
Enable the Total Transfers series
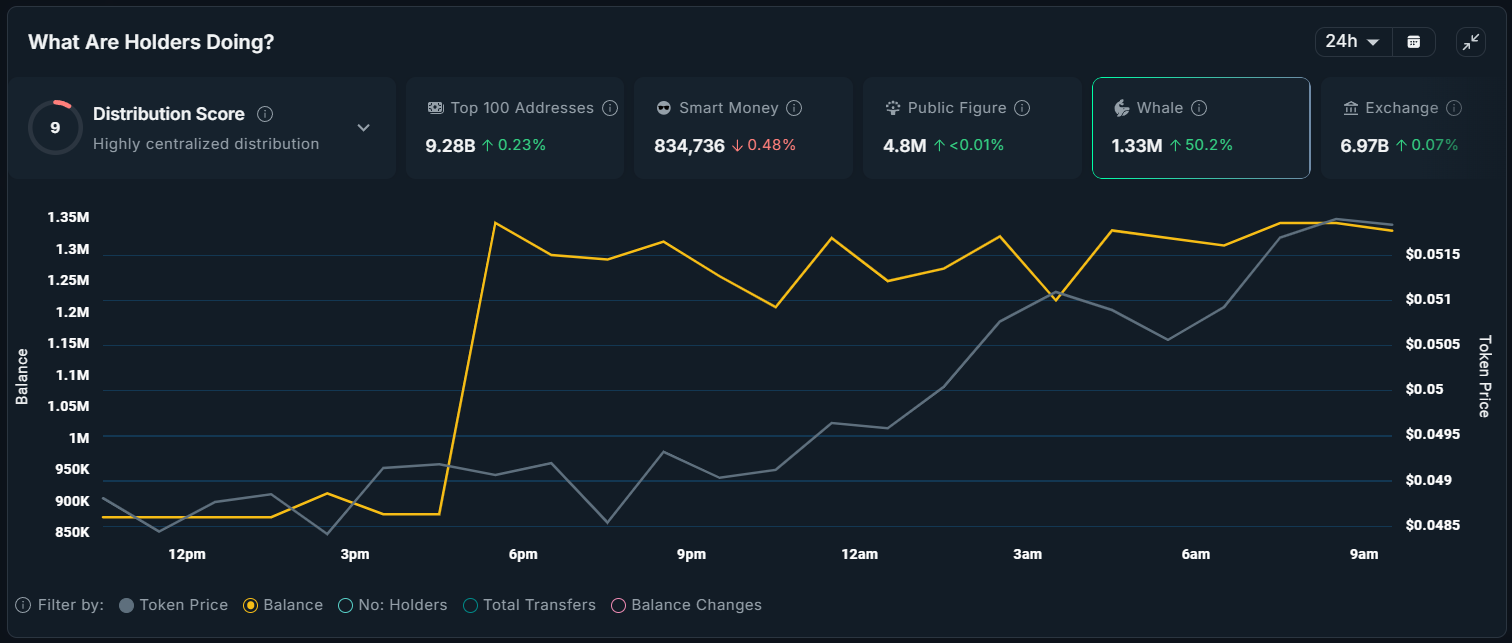(529, 605)
